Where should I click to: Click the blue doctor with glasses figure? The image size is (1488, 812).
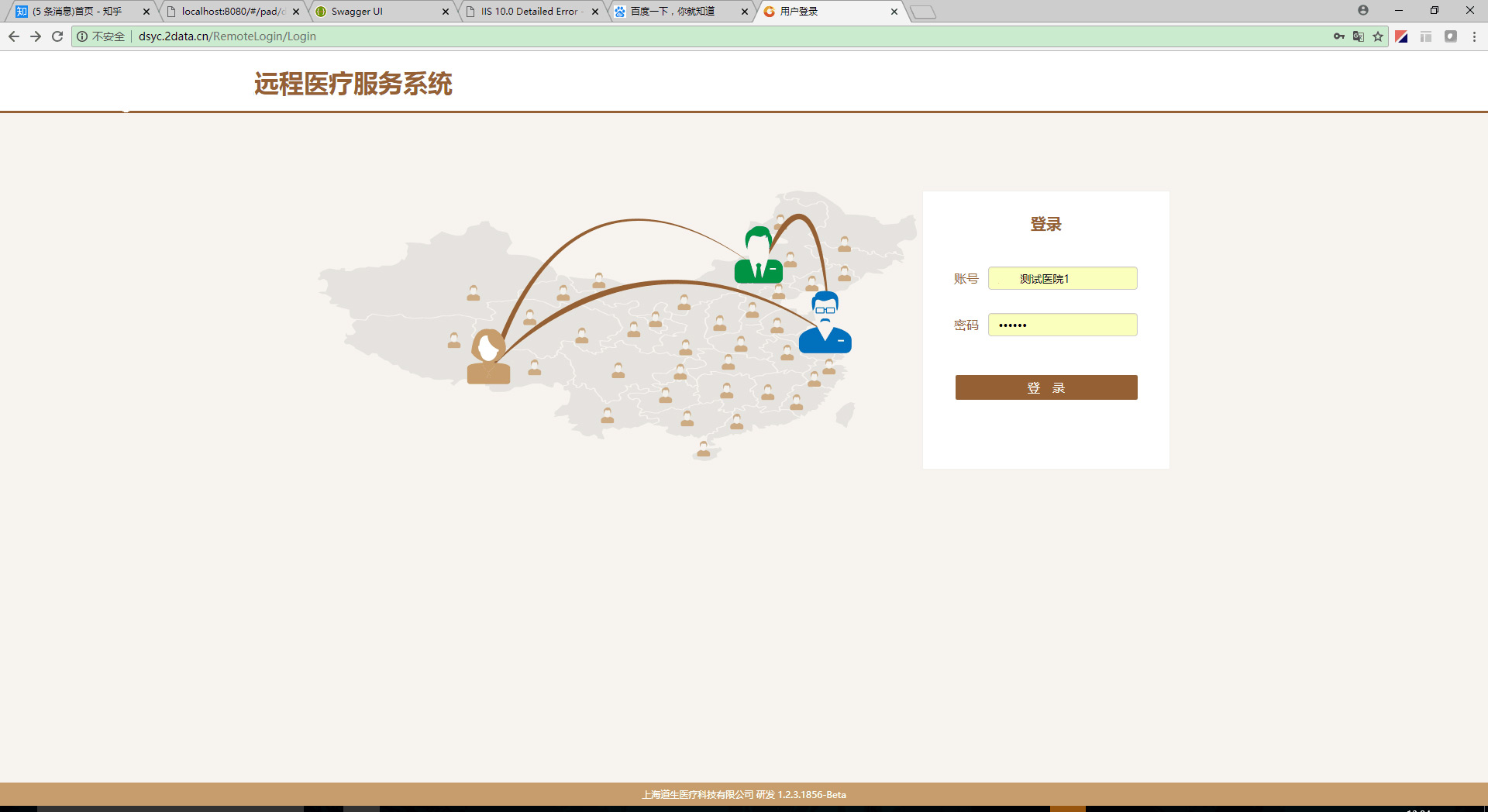pyautogui.click(x=825, y=322)
